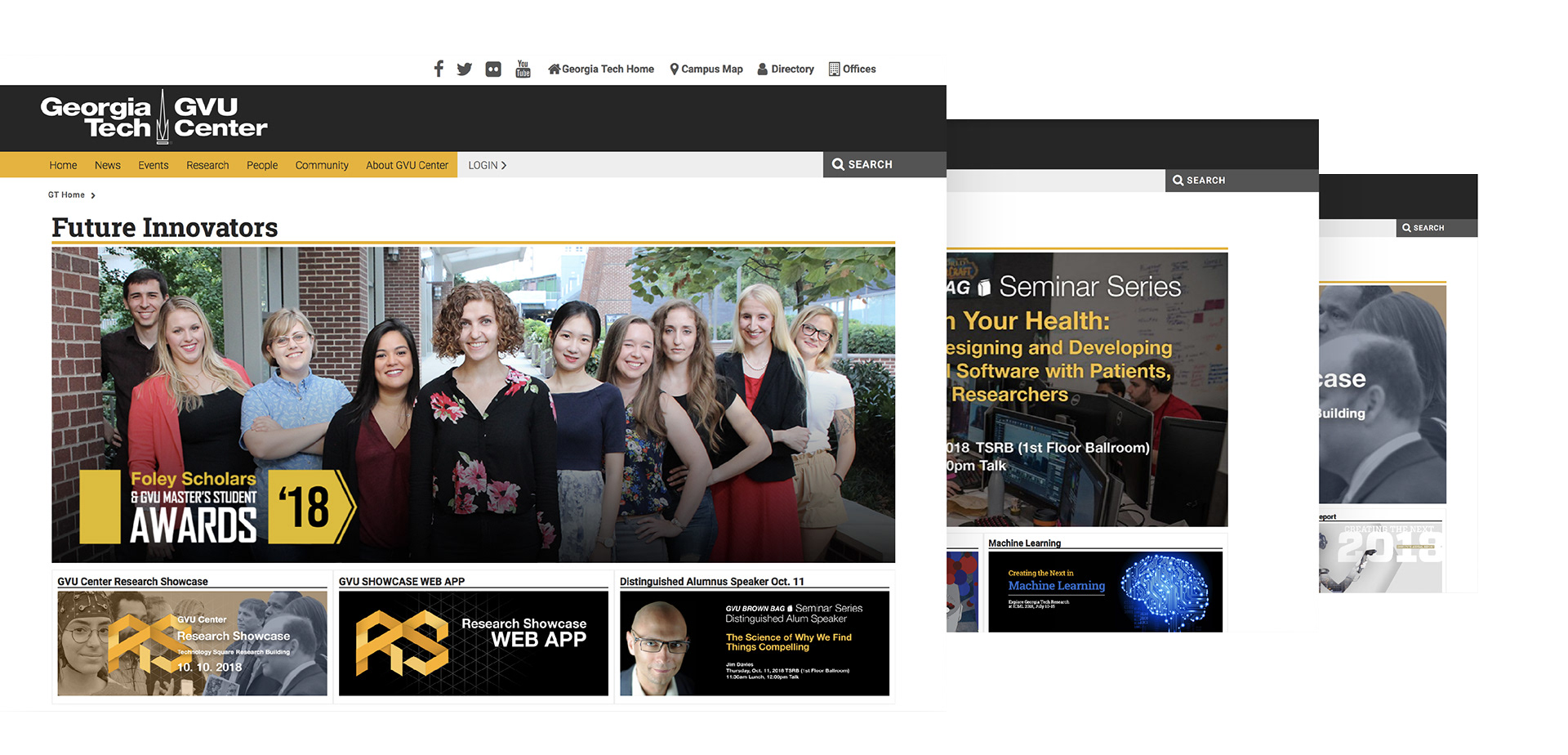Select People in the navigation bar

(x=262, y=165)
